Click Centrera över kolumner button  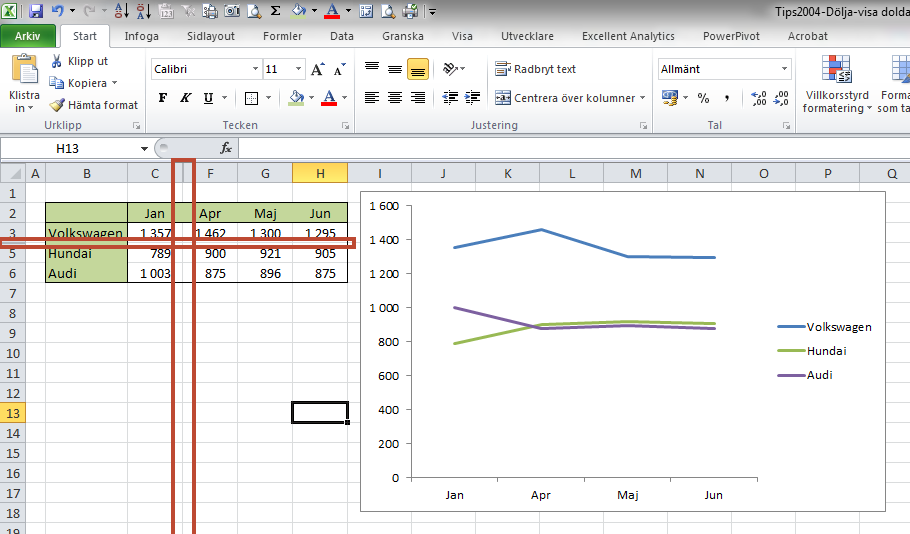(565, 98)
